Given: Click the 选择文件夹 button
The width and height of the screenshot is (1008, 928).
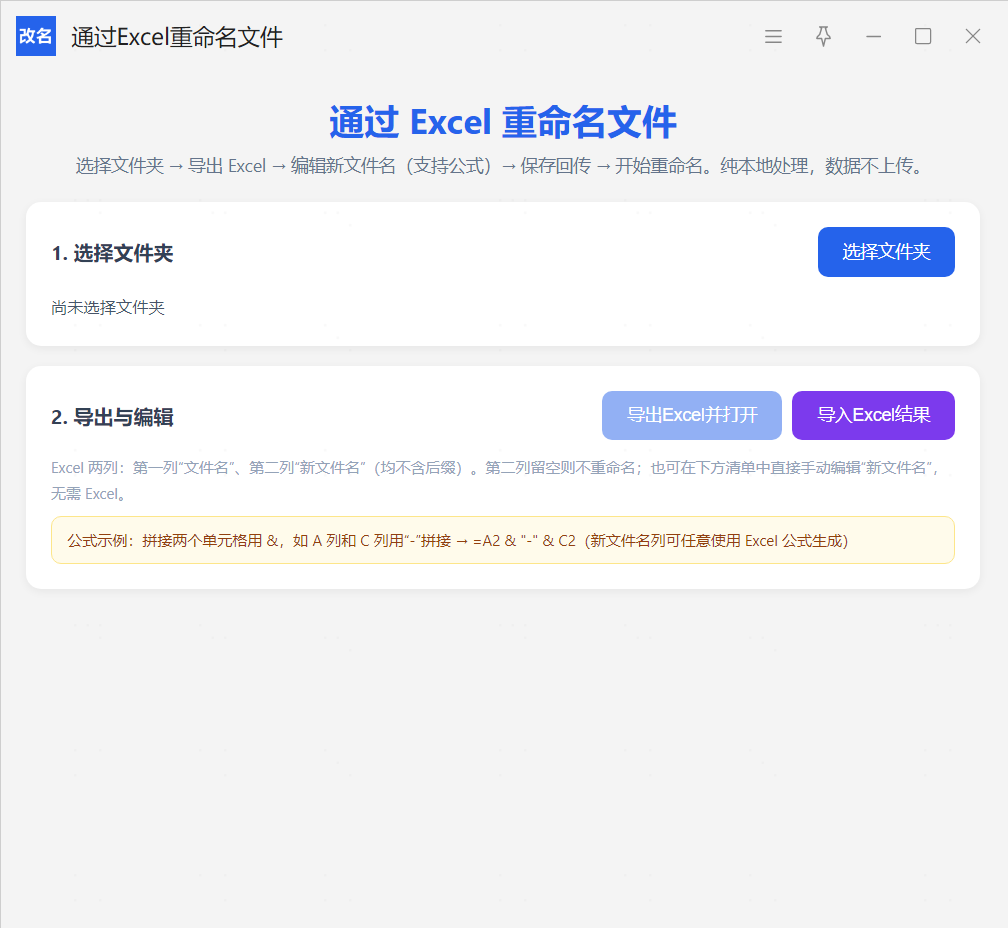Looking at the screenshot, I should 886,252.
